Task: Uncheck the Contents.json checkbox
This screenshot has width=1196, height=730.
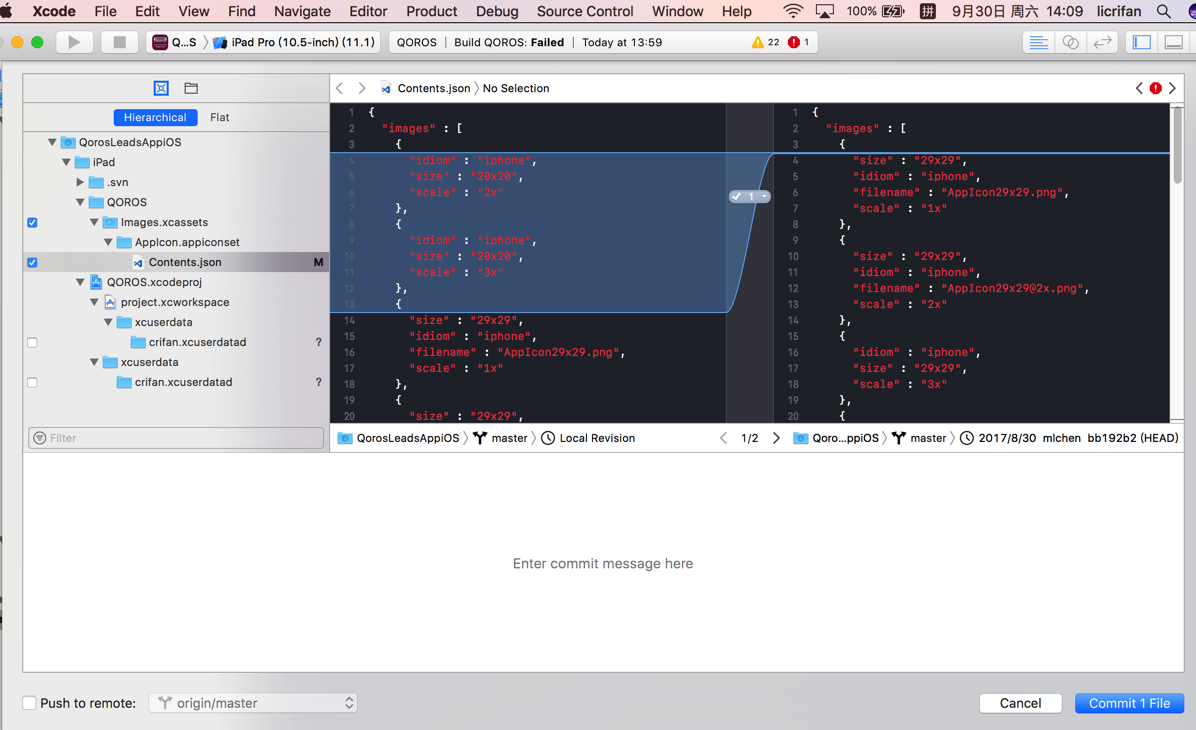Action: (32, 262)
